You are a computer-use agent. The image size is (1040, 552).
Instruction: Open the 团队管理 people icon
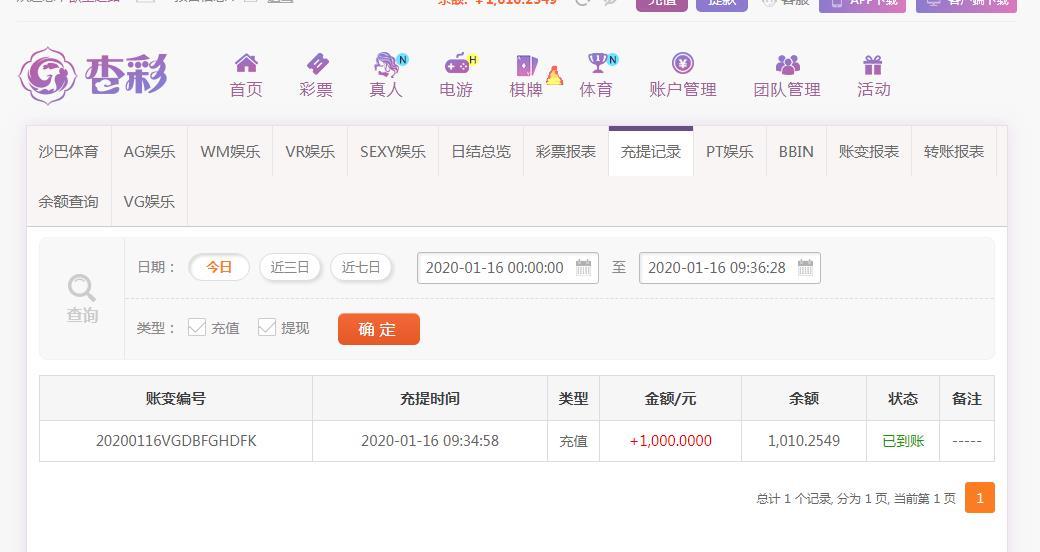click(x=787, y=64)
